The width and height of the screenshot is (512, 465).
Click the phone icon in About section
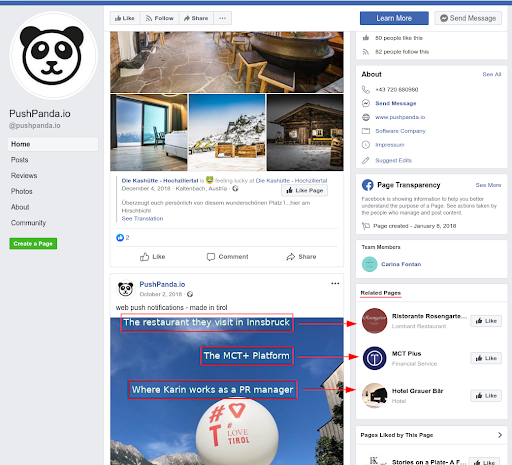point(366,90)
